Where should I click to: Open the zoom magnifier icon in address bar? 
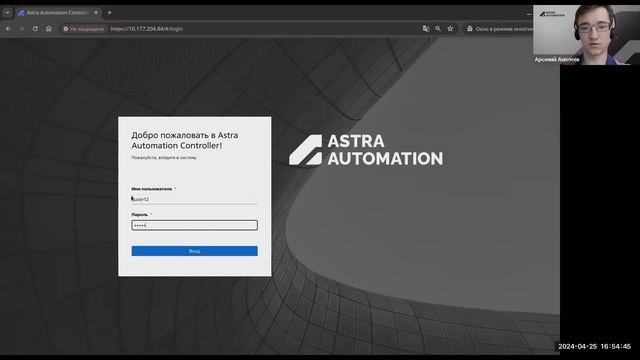click(x=438, y=29)
